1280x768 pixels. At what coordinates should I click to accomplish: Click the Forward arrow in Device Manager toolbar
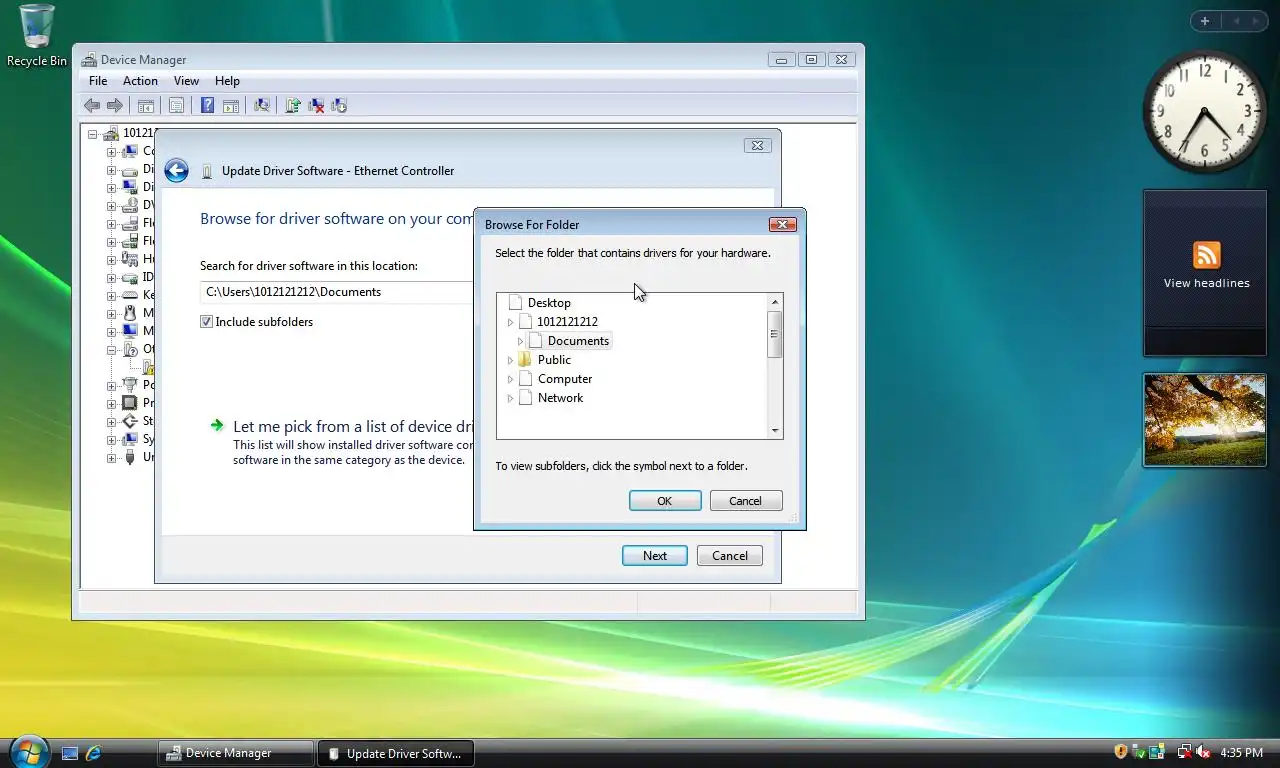[x=115, y=105]
